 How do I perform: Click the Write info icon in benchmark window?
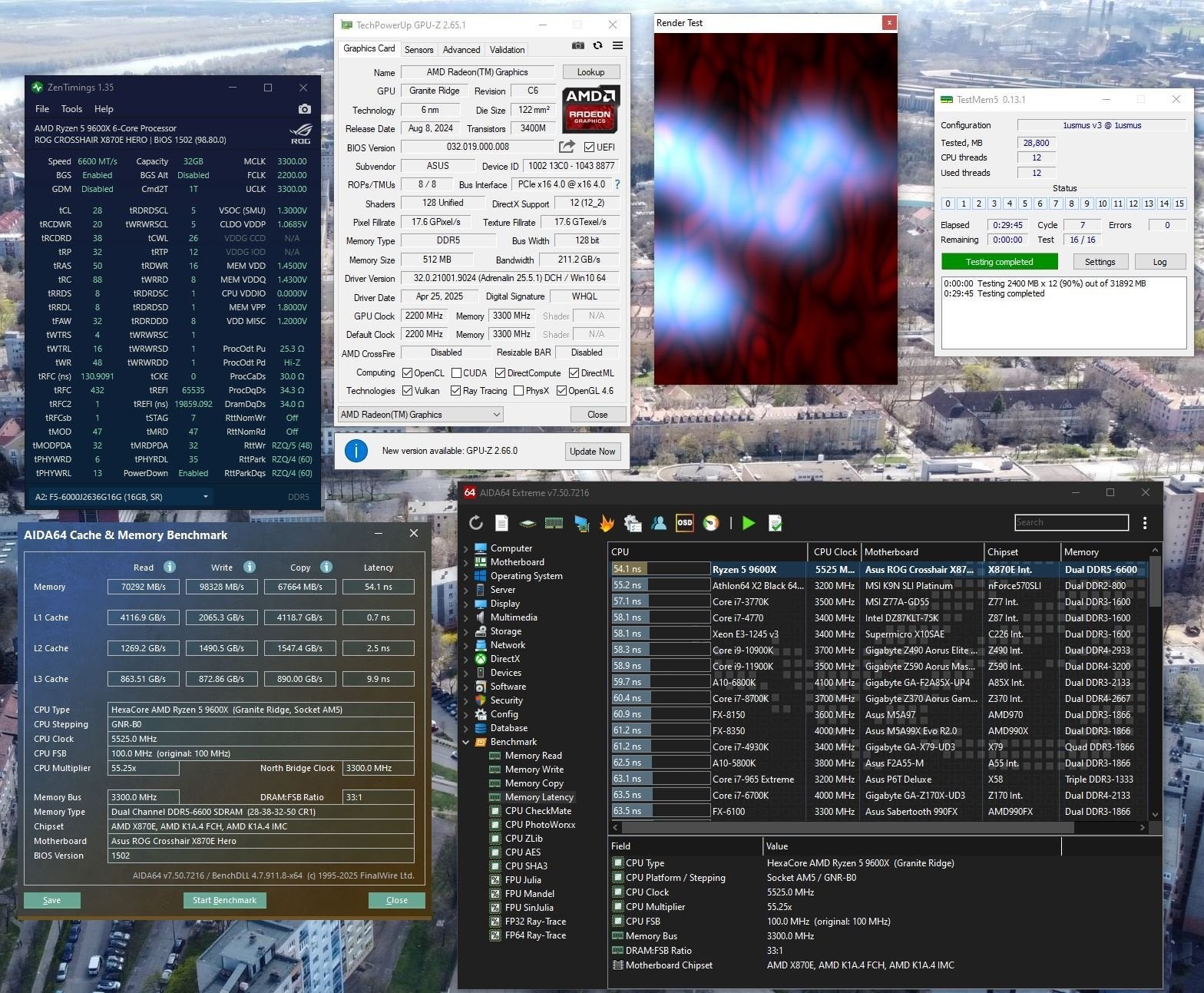(x=250, y=567)
